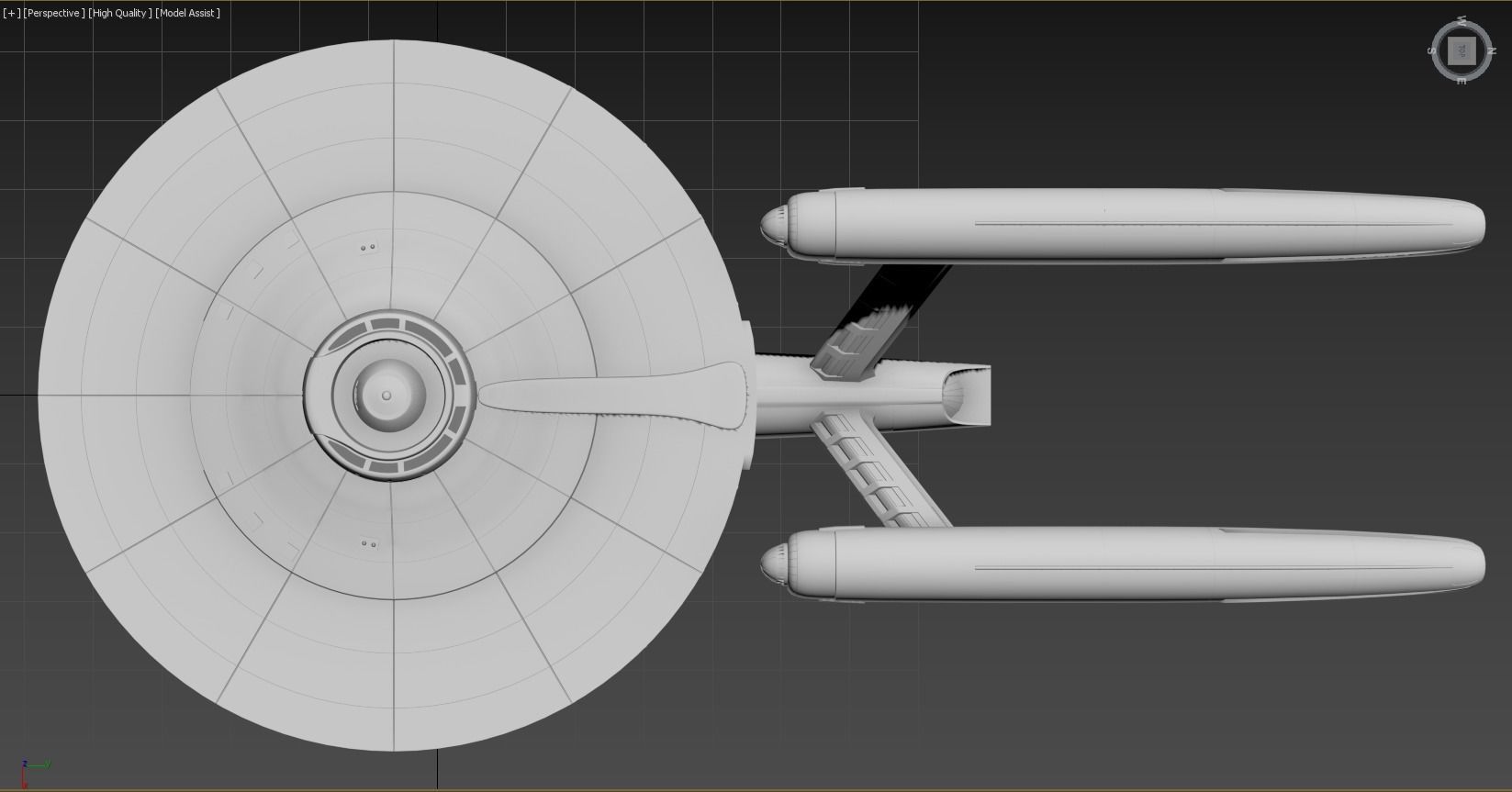Viewport: 1512px width, 792px height.
Task: Select the lower warp nacelle of the model
Action: coord(1122,564)
